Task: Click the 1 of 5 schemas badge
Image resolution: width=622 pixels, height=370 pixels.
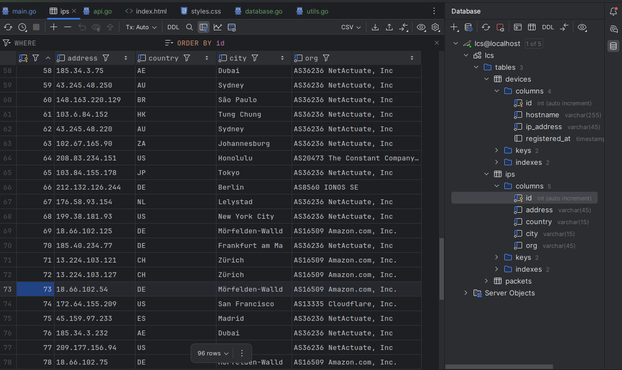Action: (534, 44)
